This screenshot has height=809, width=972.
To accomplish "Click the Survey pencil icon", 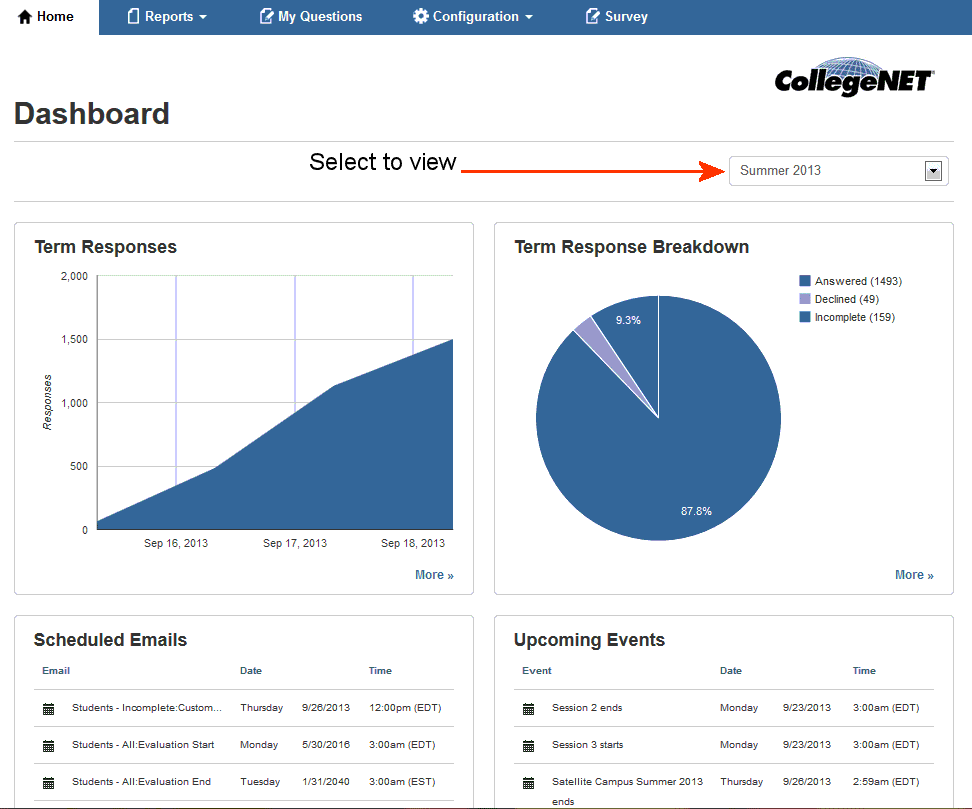I will 593,16.
